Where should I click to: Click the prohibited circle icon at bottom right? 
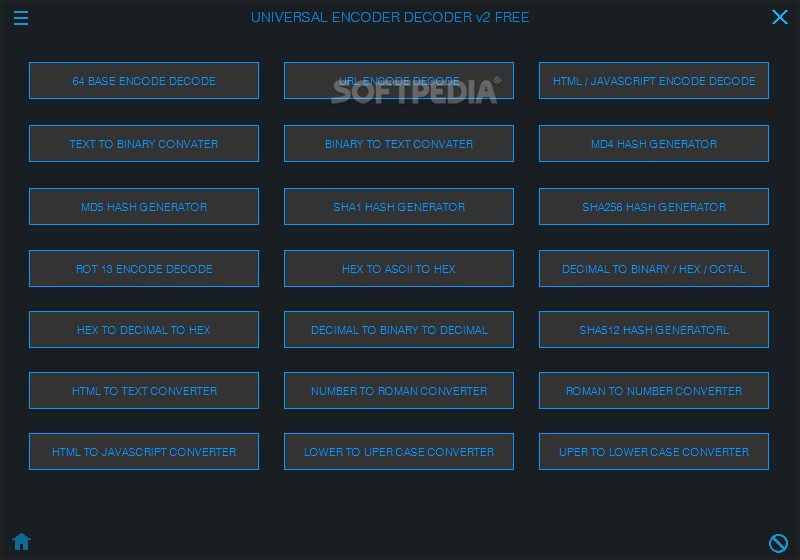[778, 543]
